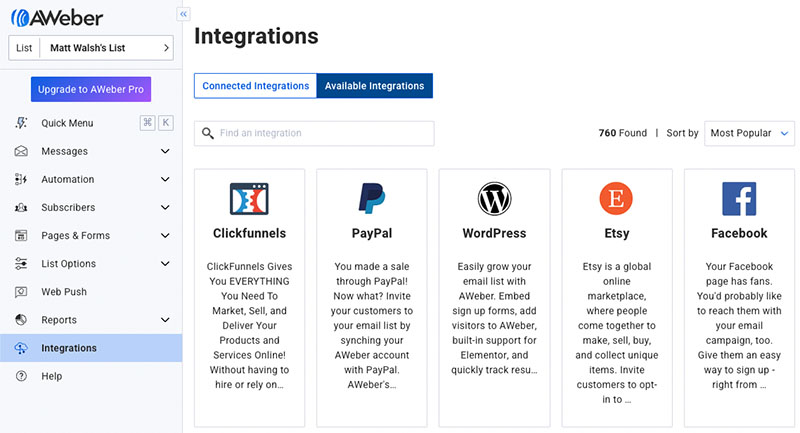The width and height of the screenshot is (800, 433).
Task: Expand the Pages & Forms chevron
Action: (x=165, y=235)
